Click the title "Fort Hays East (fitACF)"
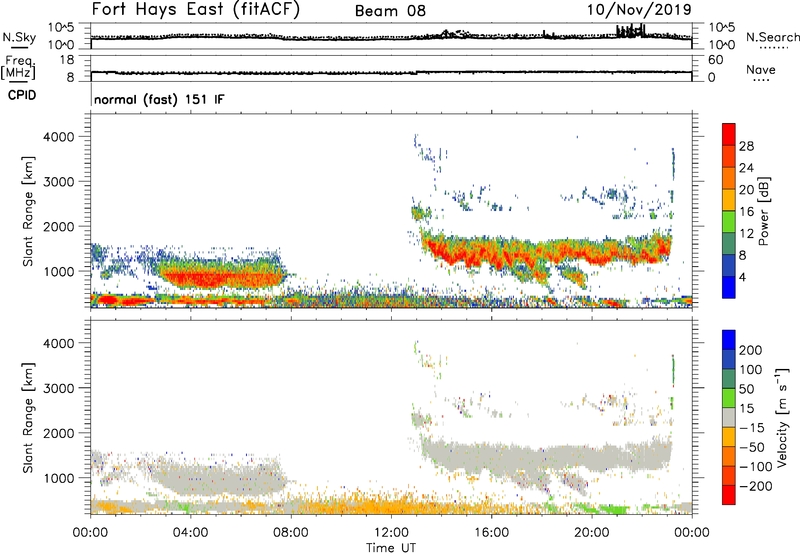This screenshot has height=554, width=800. click(196, 9)
